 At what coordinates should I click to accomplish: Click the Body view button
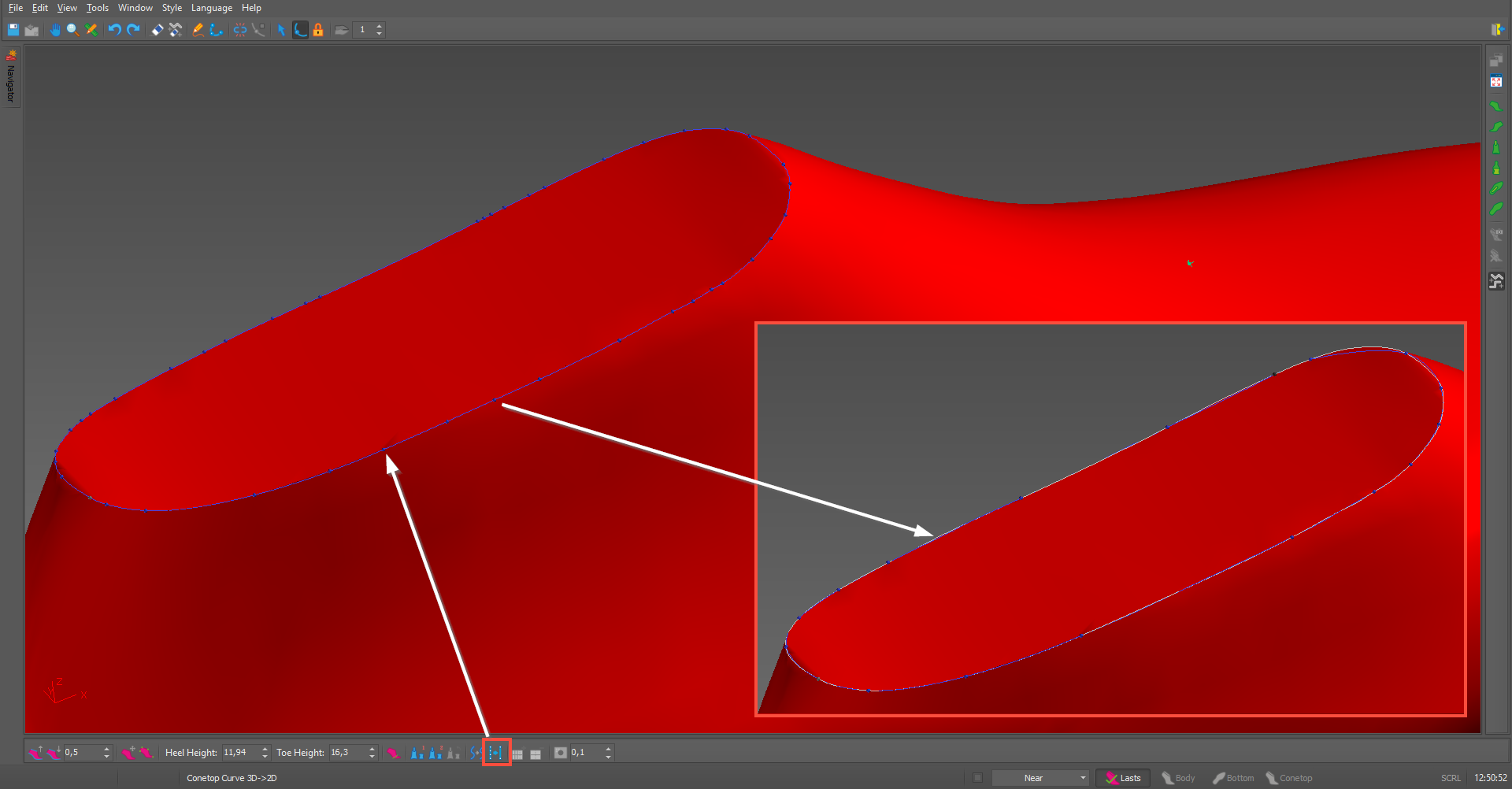coord(1178,778)
